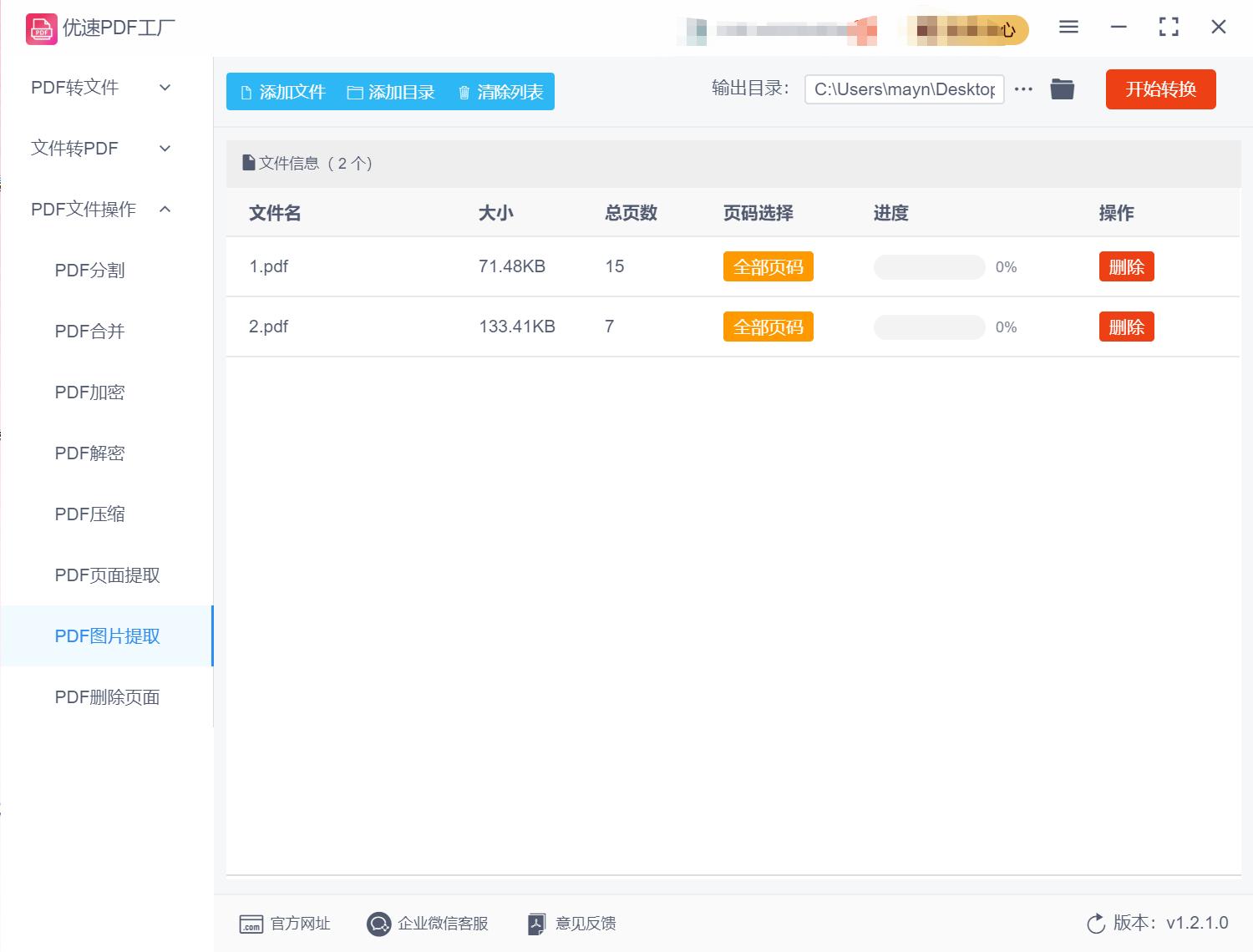Delete 2.pdf using its 删除 button
The image size is (1253, 952).
coord(1126,327)
